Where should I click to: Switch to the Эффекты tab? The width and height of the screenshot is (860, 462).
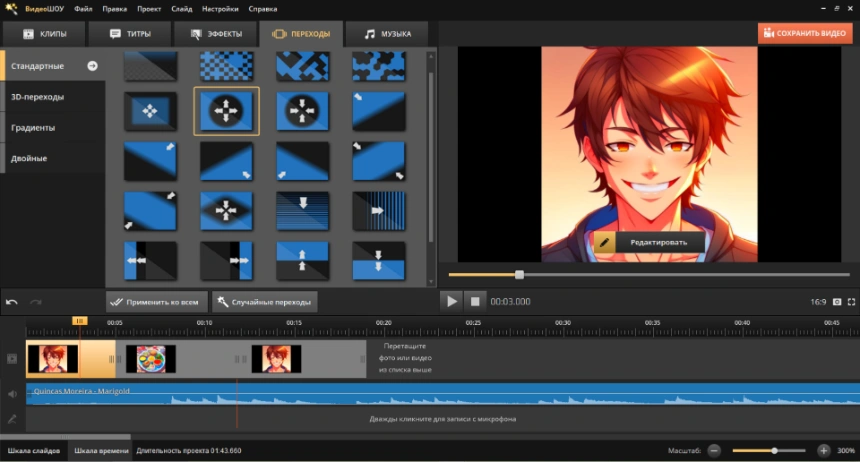click(x=216, y=34)
